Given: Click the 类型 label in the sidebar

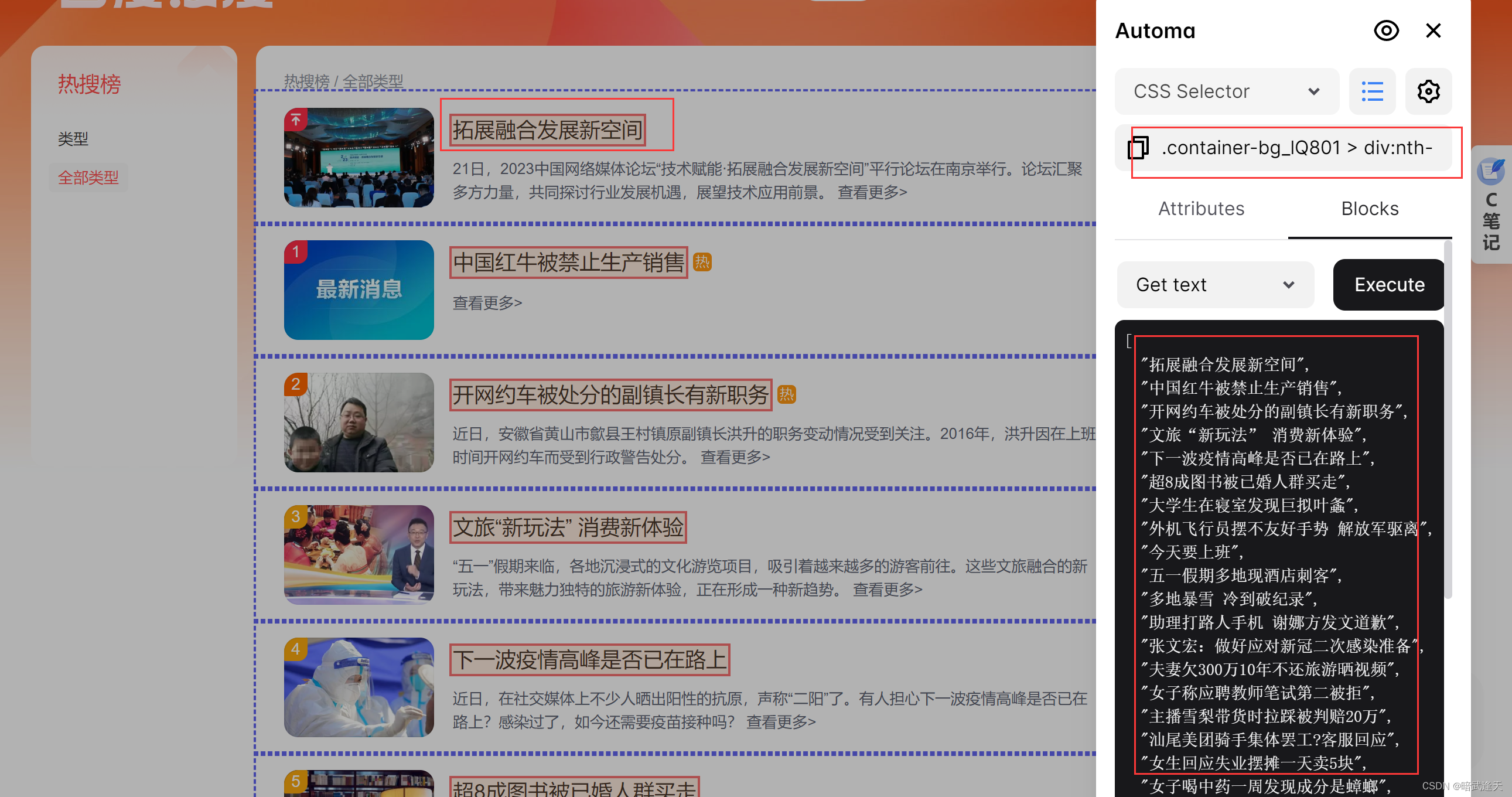Looking at the screenshot, I should click(73, 139).
